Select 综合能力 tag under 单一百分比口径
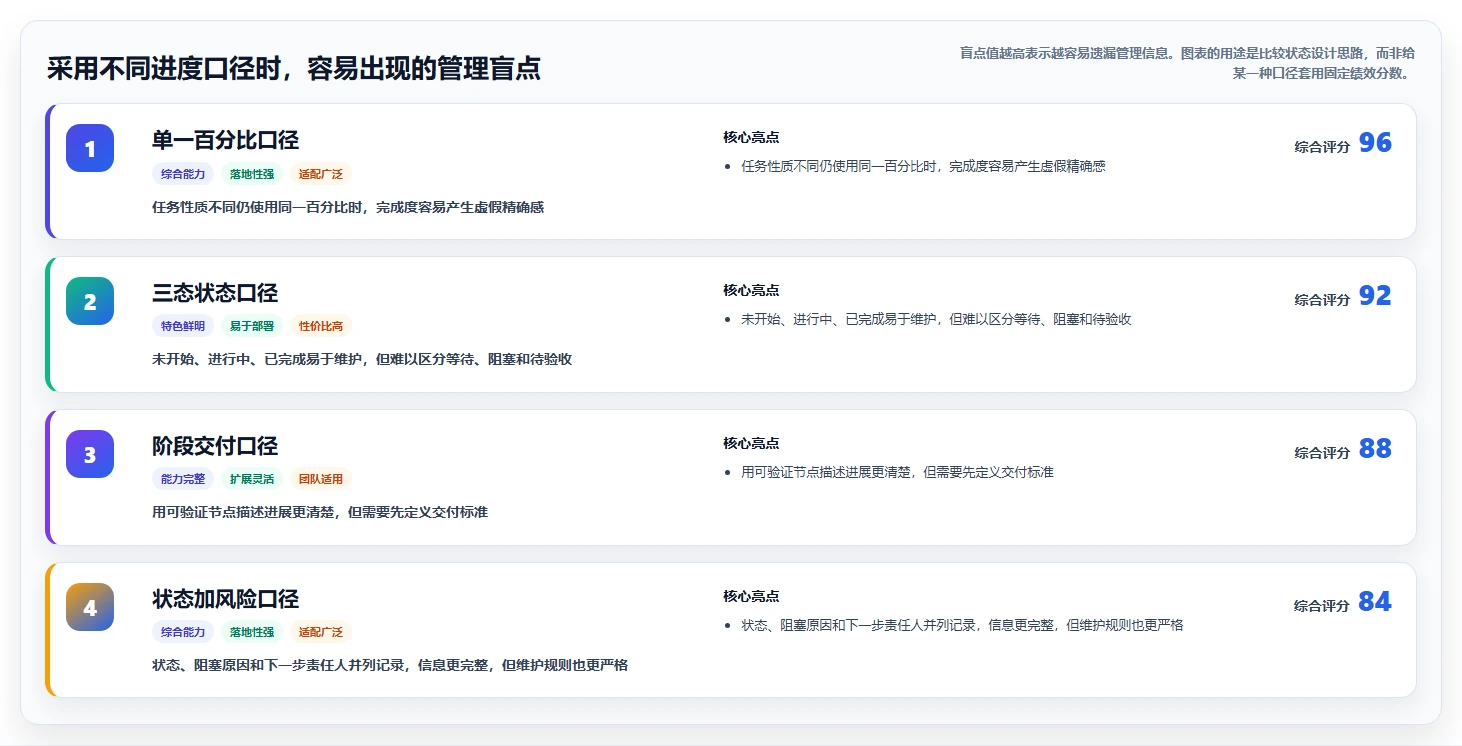Viewport: 1462px width, 746px height. pyautogui.click(x=183, y=174)
